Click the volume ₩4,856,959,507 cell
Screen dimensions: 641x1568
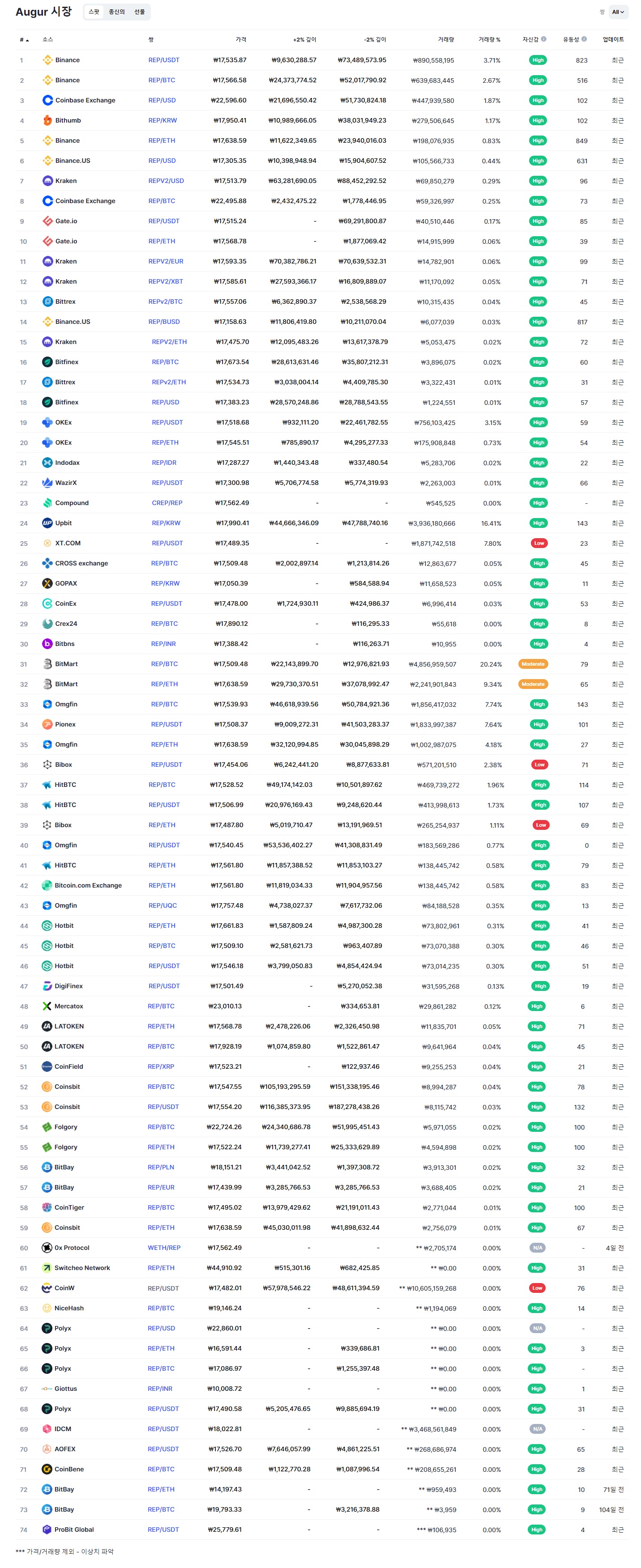click(432, 664)
